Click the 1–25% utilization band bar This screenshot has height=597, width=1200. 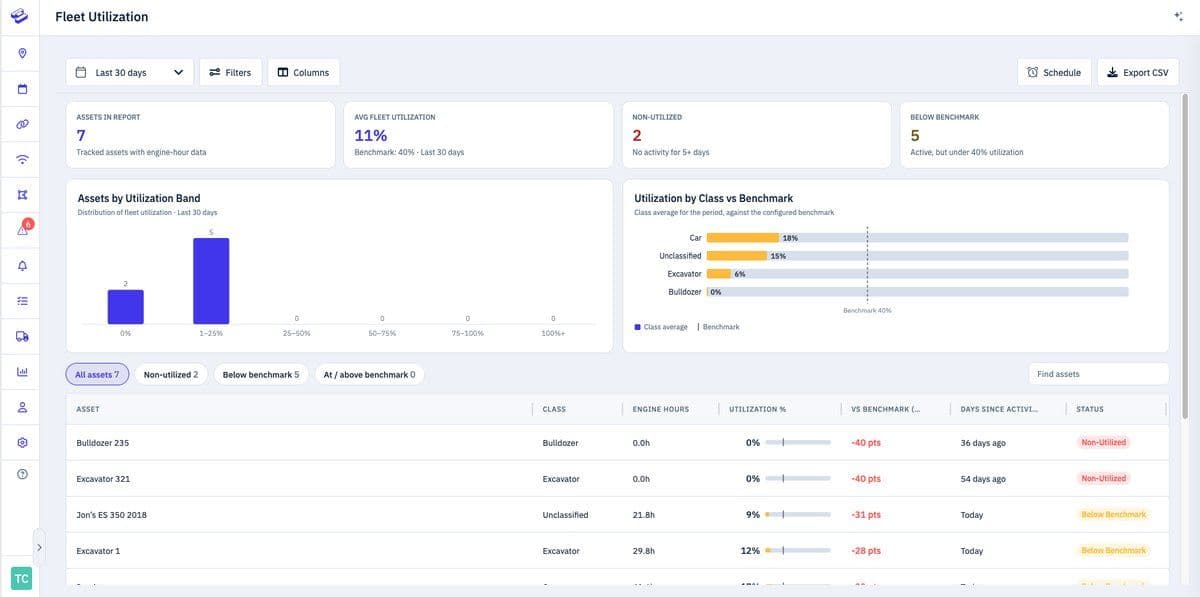211,281
